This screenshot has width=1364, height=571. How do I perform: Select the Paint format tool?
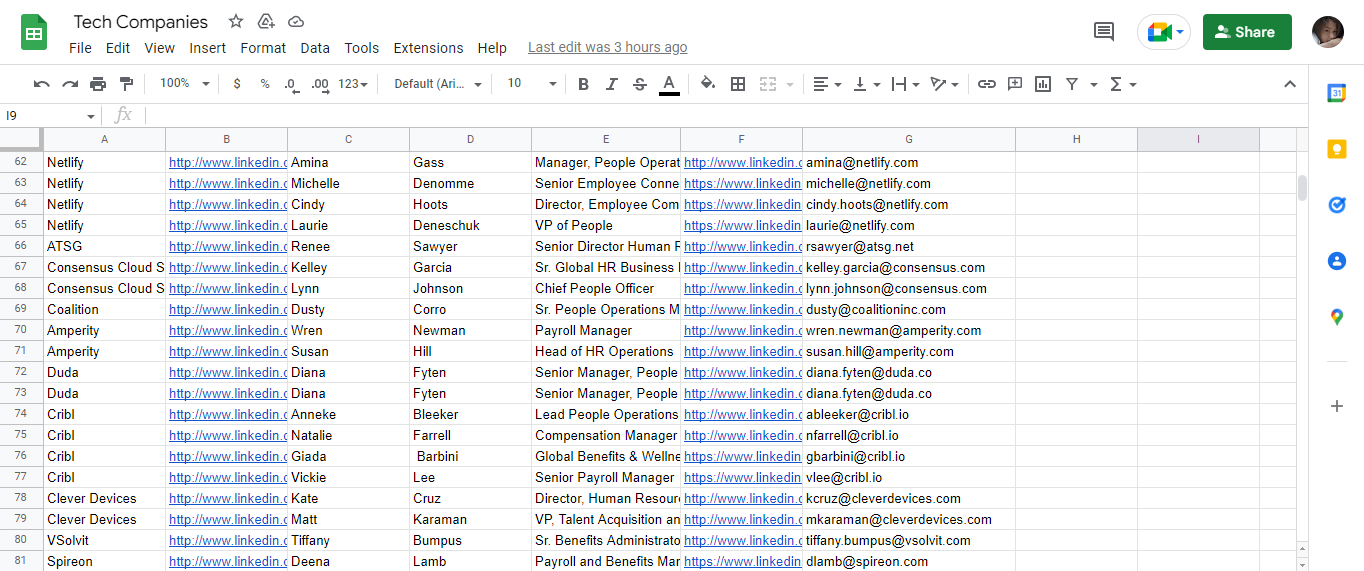[x=126, y=84]
